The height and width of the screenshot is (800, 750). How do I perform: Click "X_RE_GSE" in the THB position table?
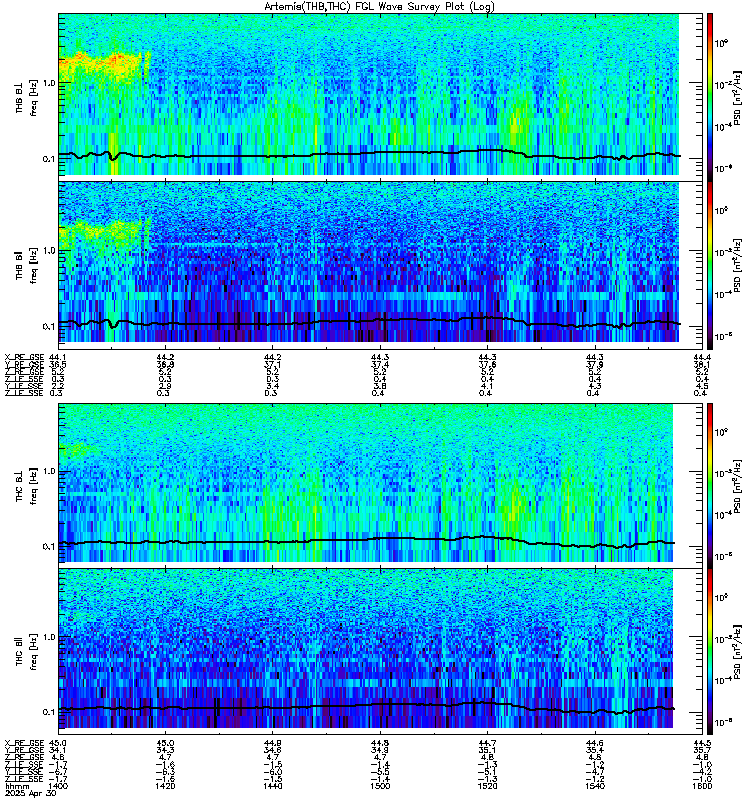24,358
